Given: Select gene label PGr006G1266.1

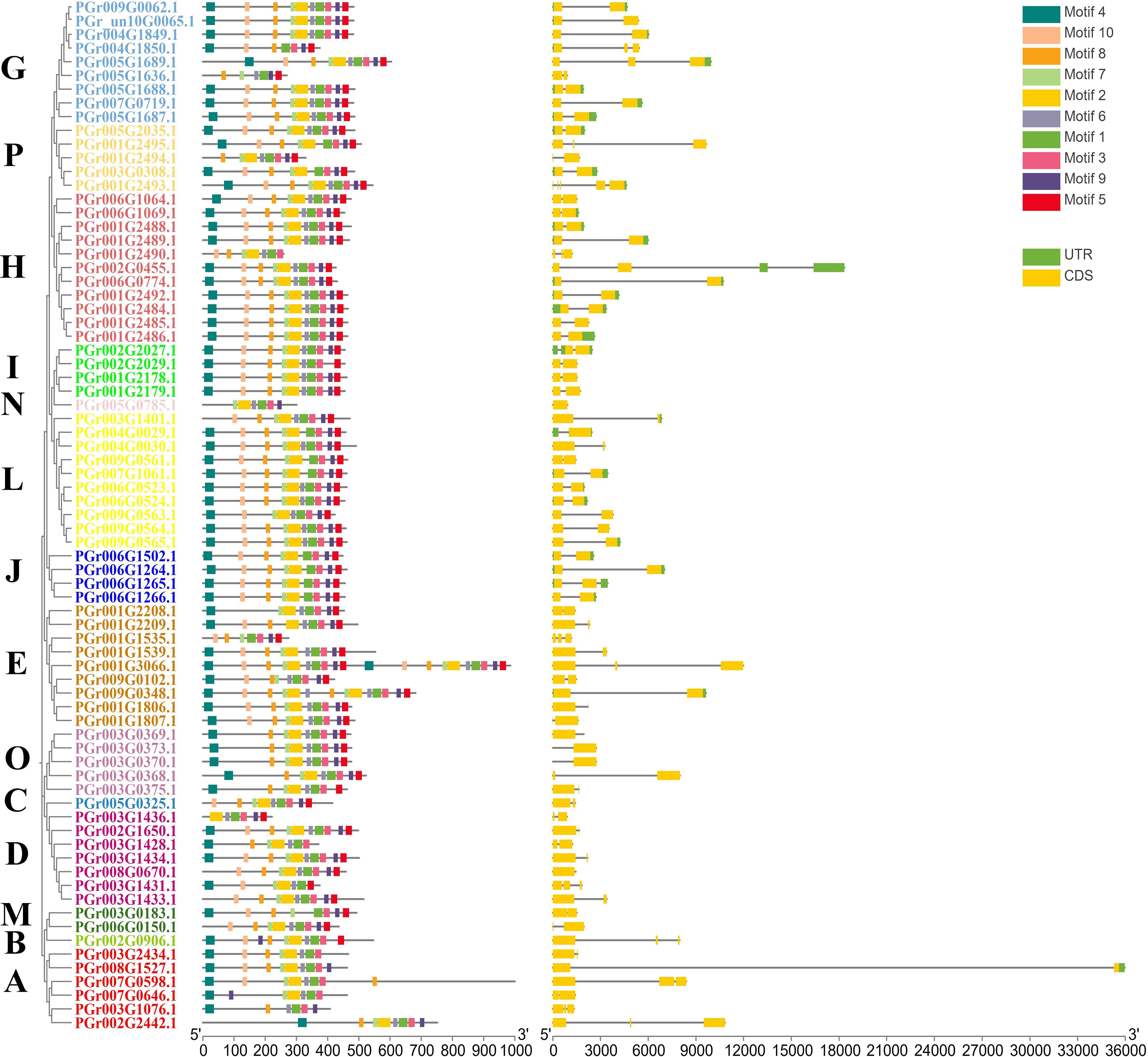Looking at the screenshot, I should [126, 598].
